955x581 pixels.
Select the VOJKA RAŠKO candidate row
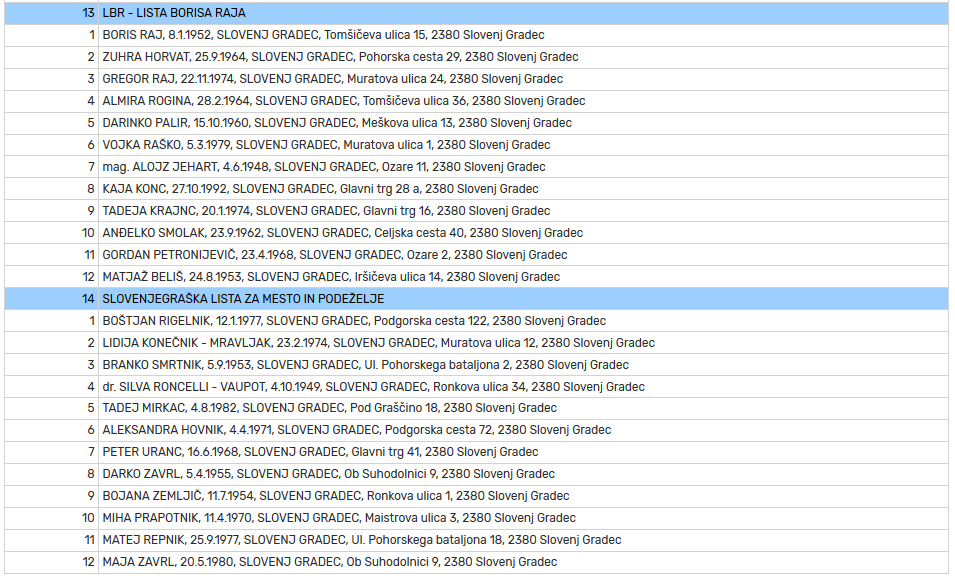(x=476, y=144)
